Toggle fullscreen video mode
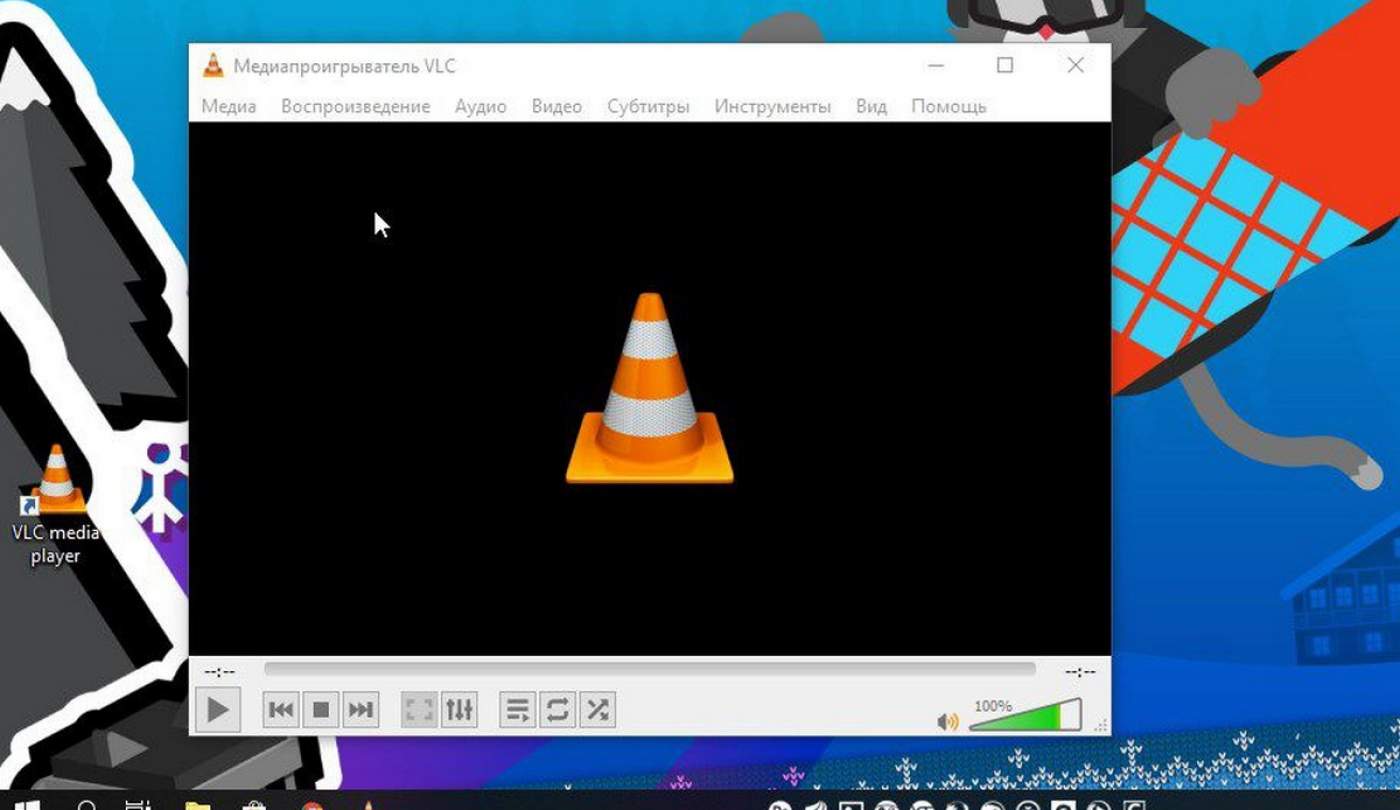This screenshot has width=1400, height=810. pos(419,710)
